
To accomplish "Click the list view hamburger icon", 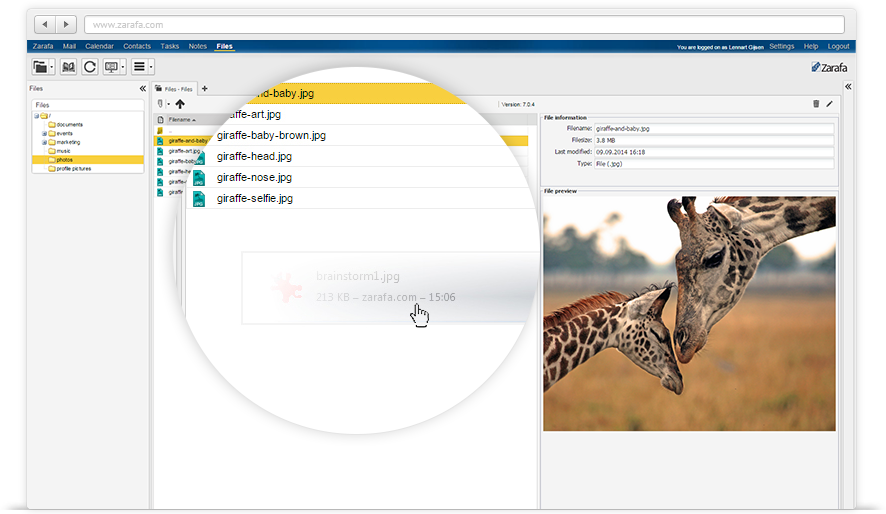I will click(x=139, y=67).
